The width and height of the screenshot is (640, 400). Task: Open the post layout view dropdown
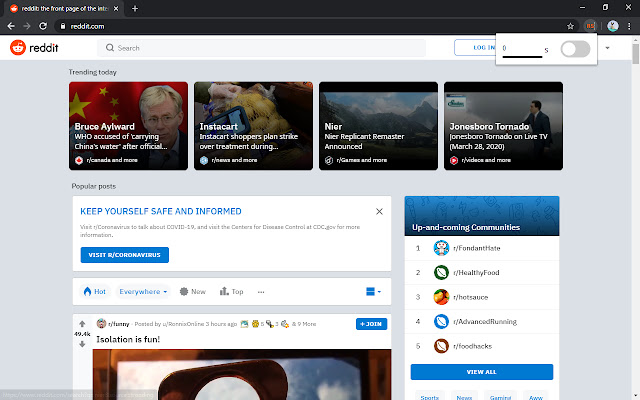coord(373,291)
